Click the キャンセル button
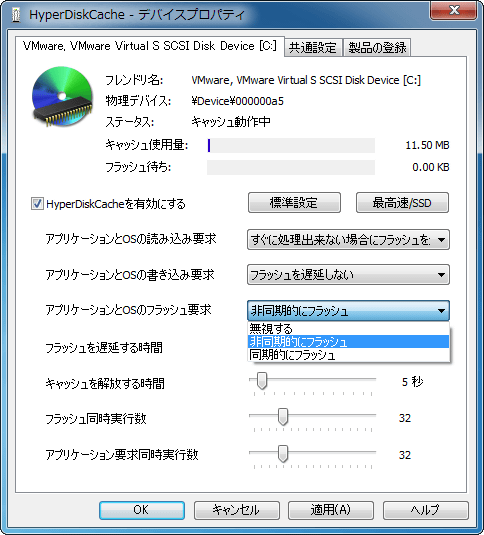Screen dimensions: 484x535 pyautogui.click(x=237, y=510)
